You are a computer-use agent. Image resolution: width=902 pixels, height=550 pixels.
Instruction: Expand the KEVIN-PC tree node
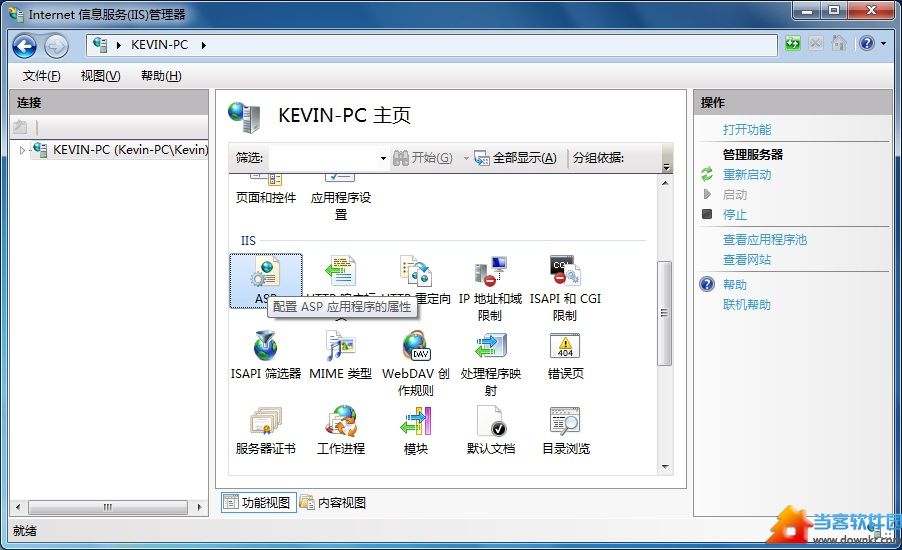click(x=22, y=150)
